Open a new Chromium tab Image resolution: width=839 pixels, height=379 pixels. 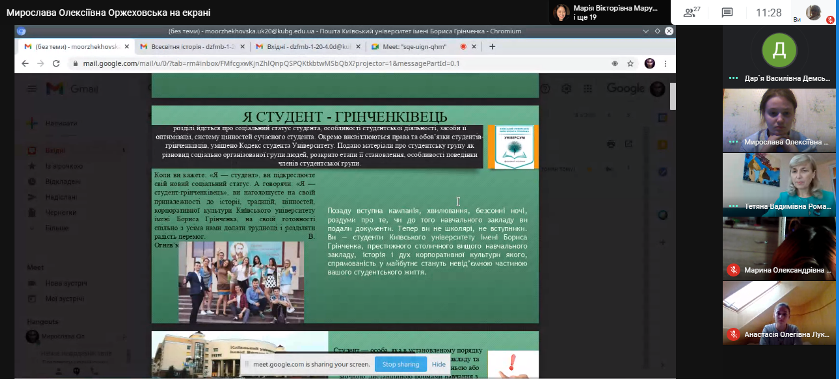click(x=492, y=47)
